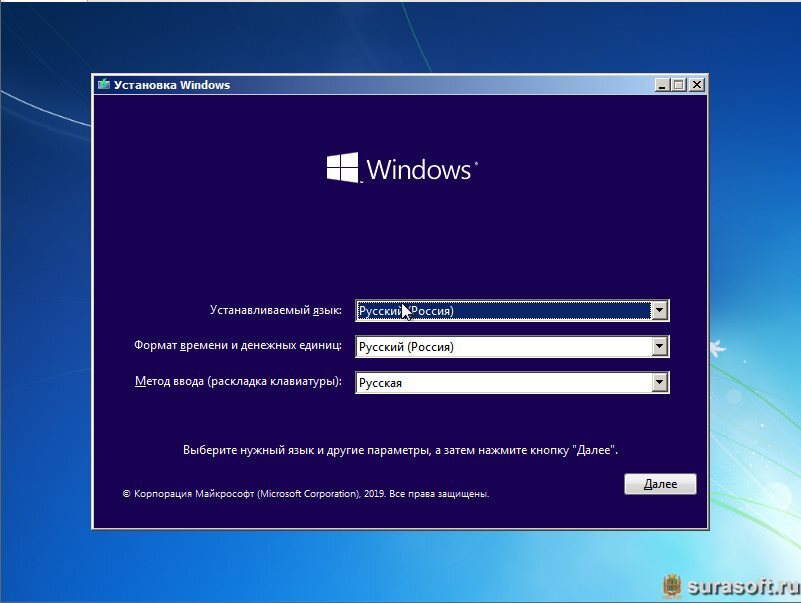Click the Формат времени и денежных единиц label

click(x=238, y=345)
